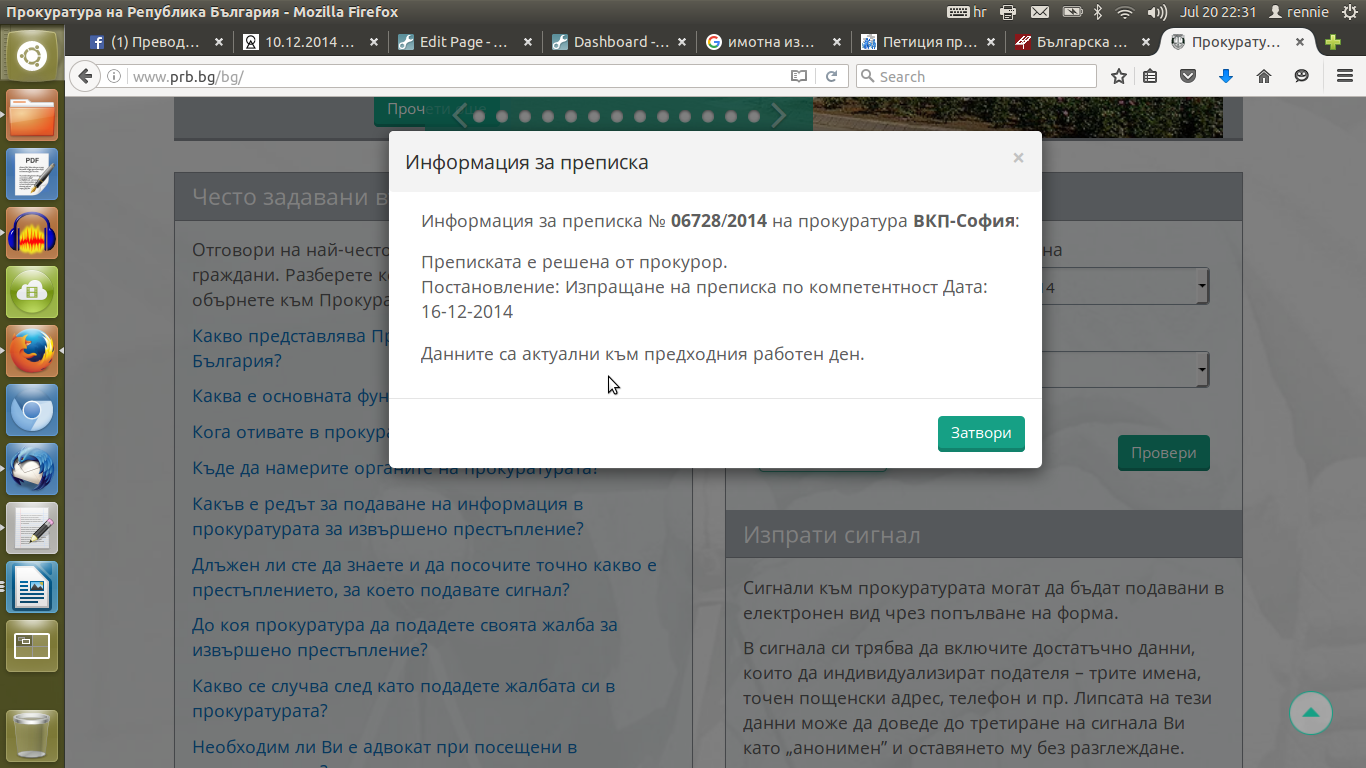Toggle Reader View in address bar
1366x768 pixels.
798,76
